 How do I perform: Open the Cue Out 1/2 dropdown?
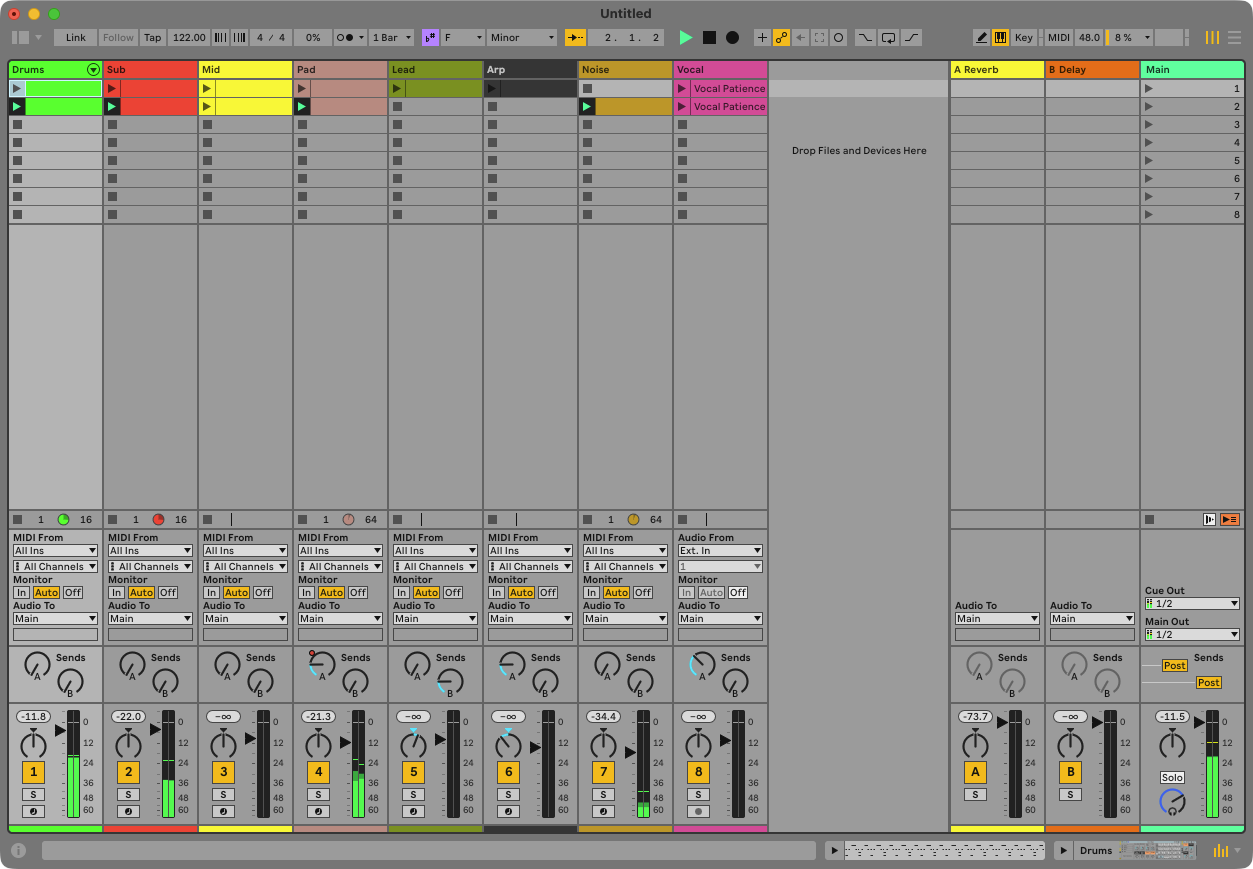click(1192, 603)
